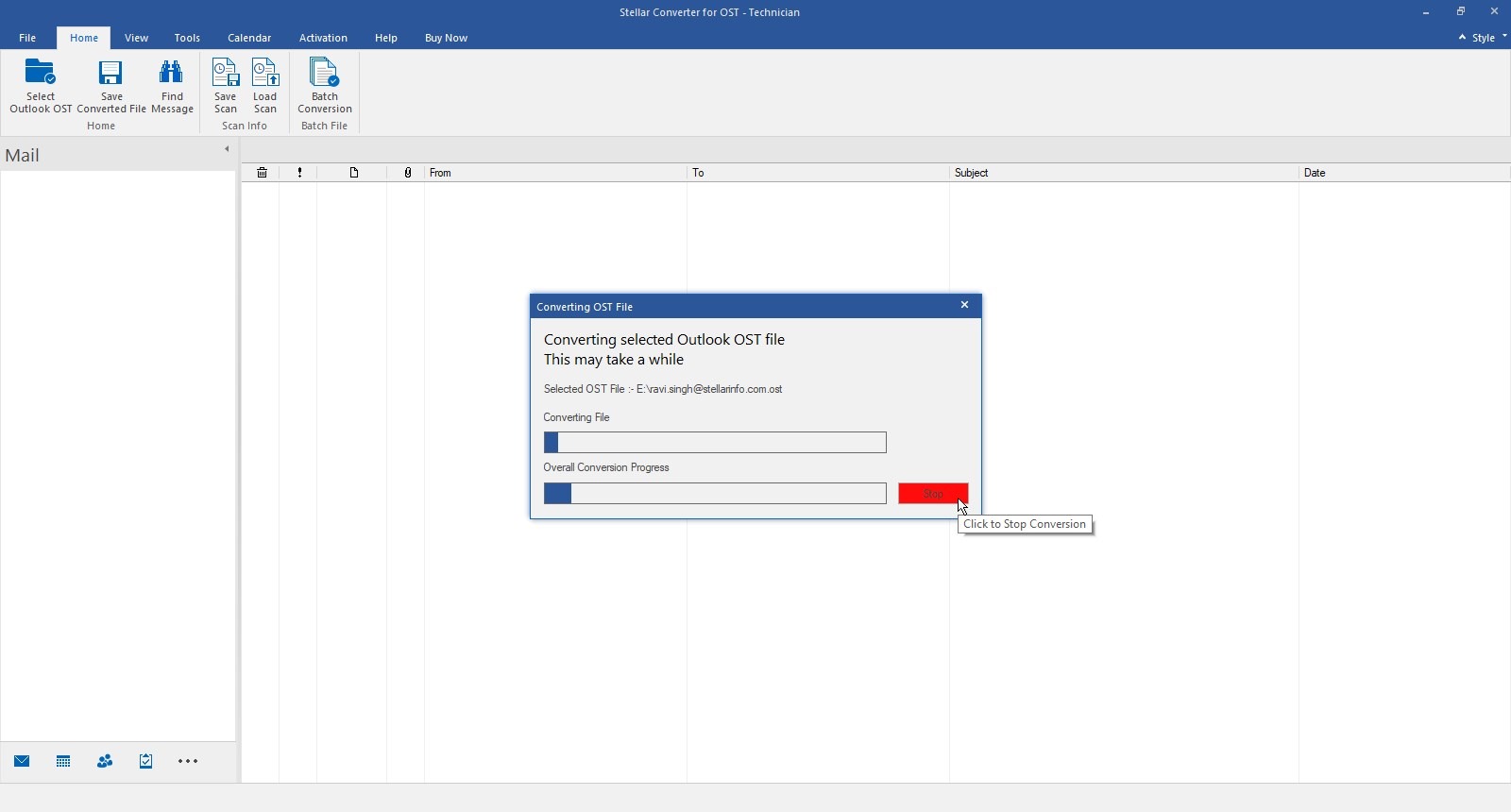Sort by item type page column

(353, 173)
